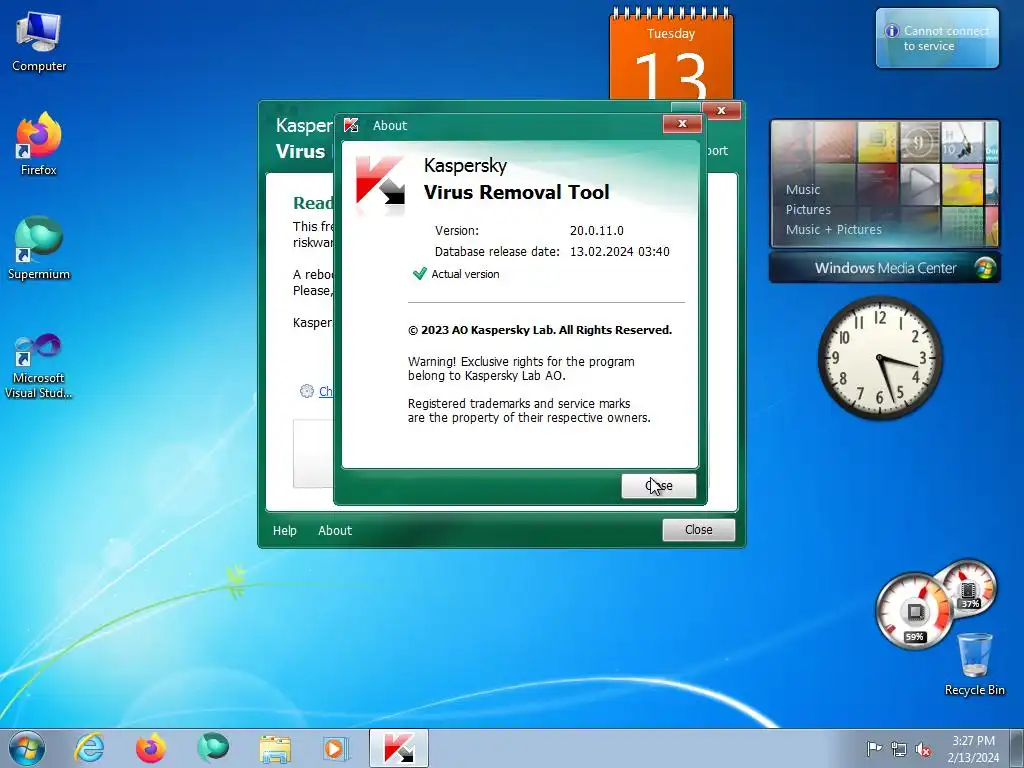Click the green Actual version checkmark
Screen dimensions: 1024x768
tap(420, 274)
